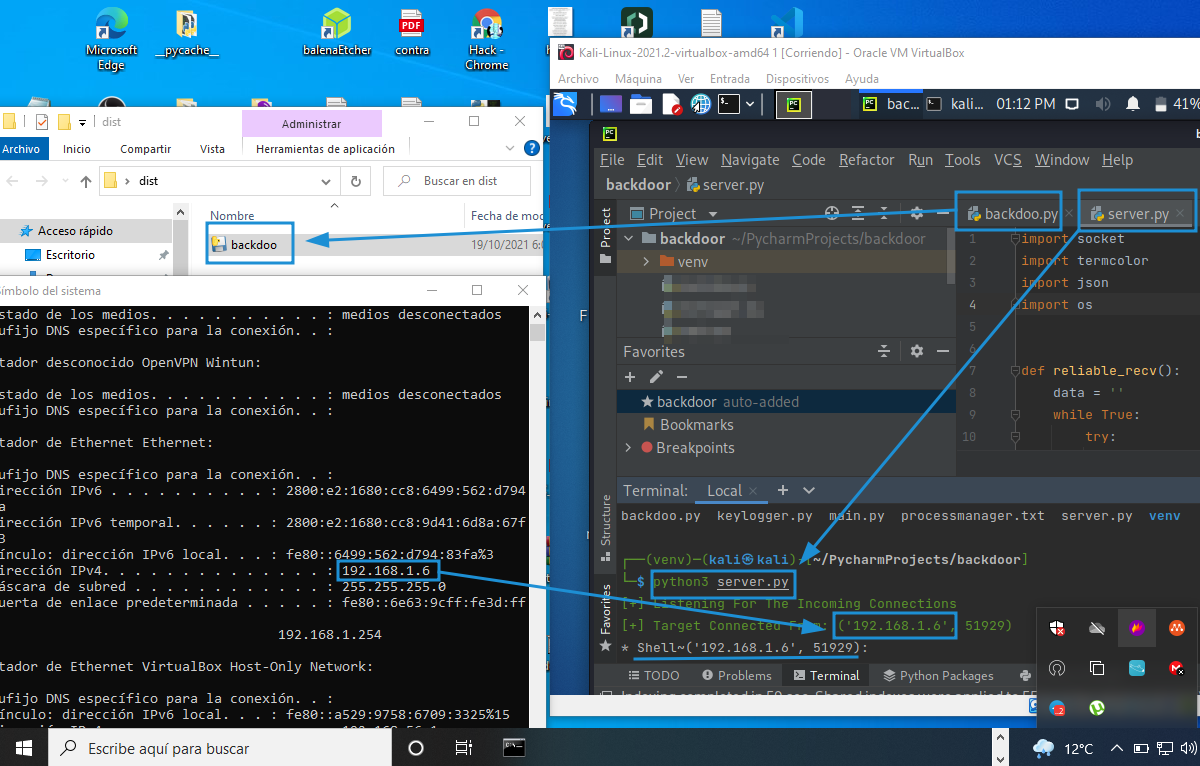
Task: Click the pencil edit icon in Favorites
Action: (x=656, y=377)
